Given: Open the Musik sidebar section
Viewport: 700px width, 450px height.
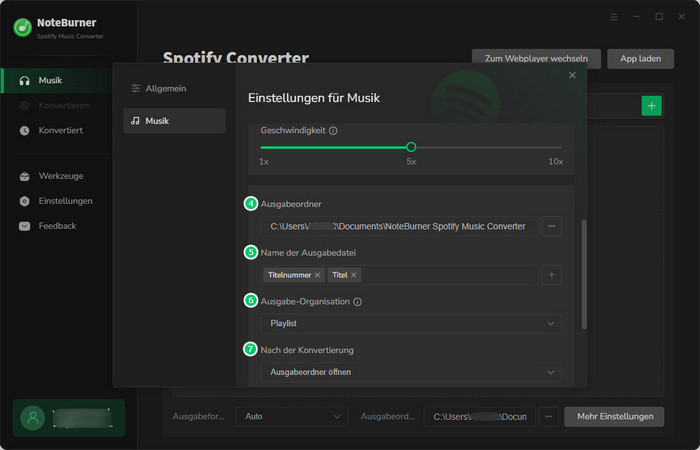Looking at the screenshot, I should pyautogui.click(x=57, y=80).
